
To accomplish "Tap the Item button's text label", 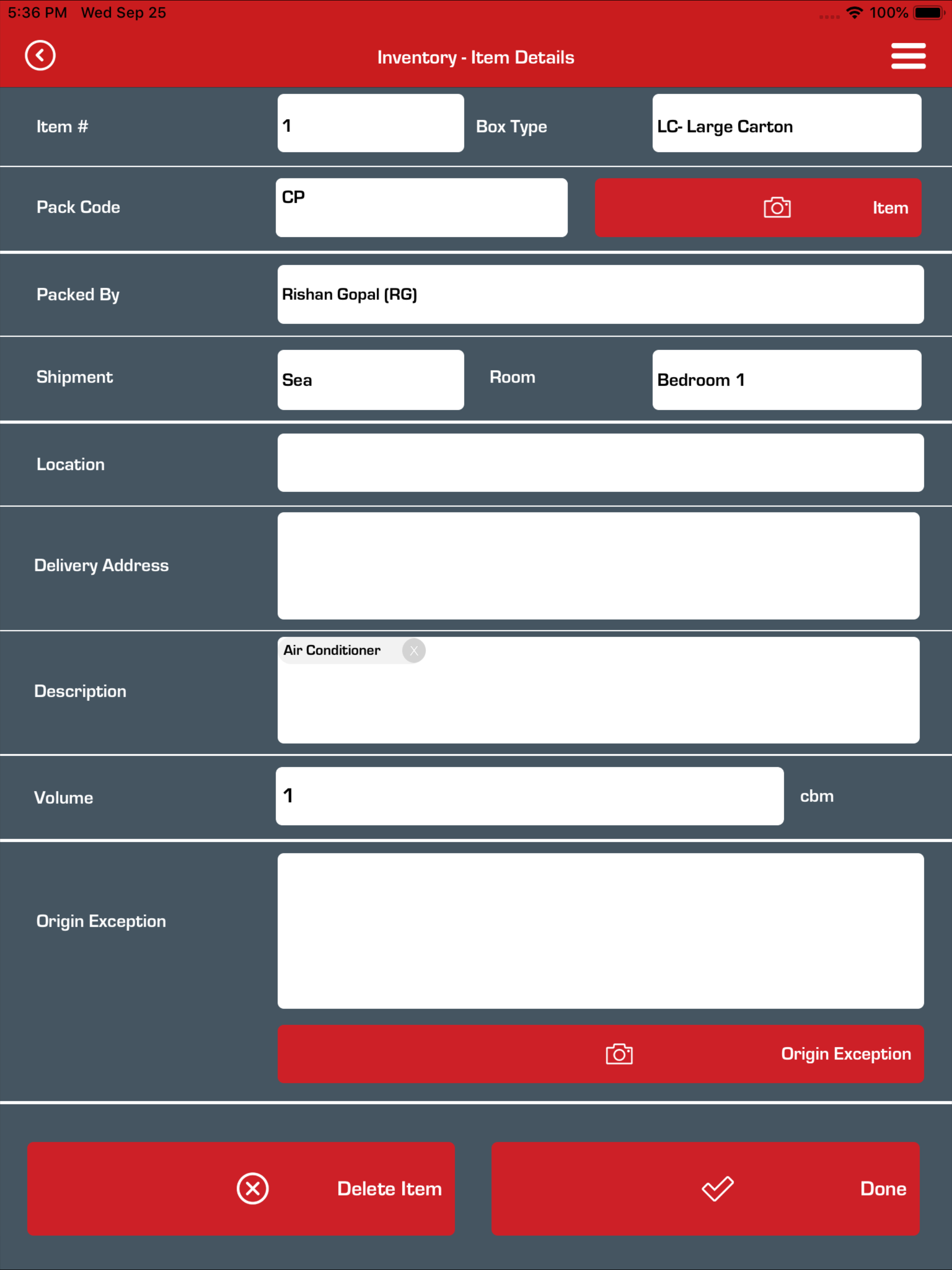I will click(890, 208).
